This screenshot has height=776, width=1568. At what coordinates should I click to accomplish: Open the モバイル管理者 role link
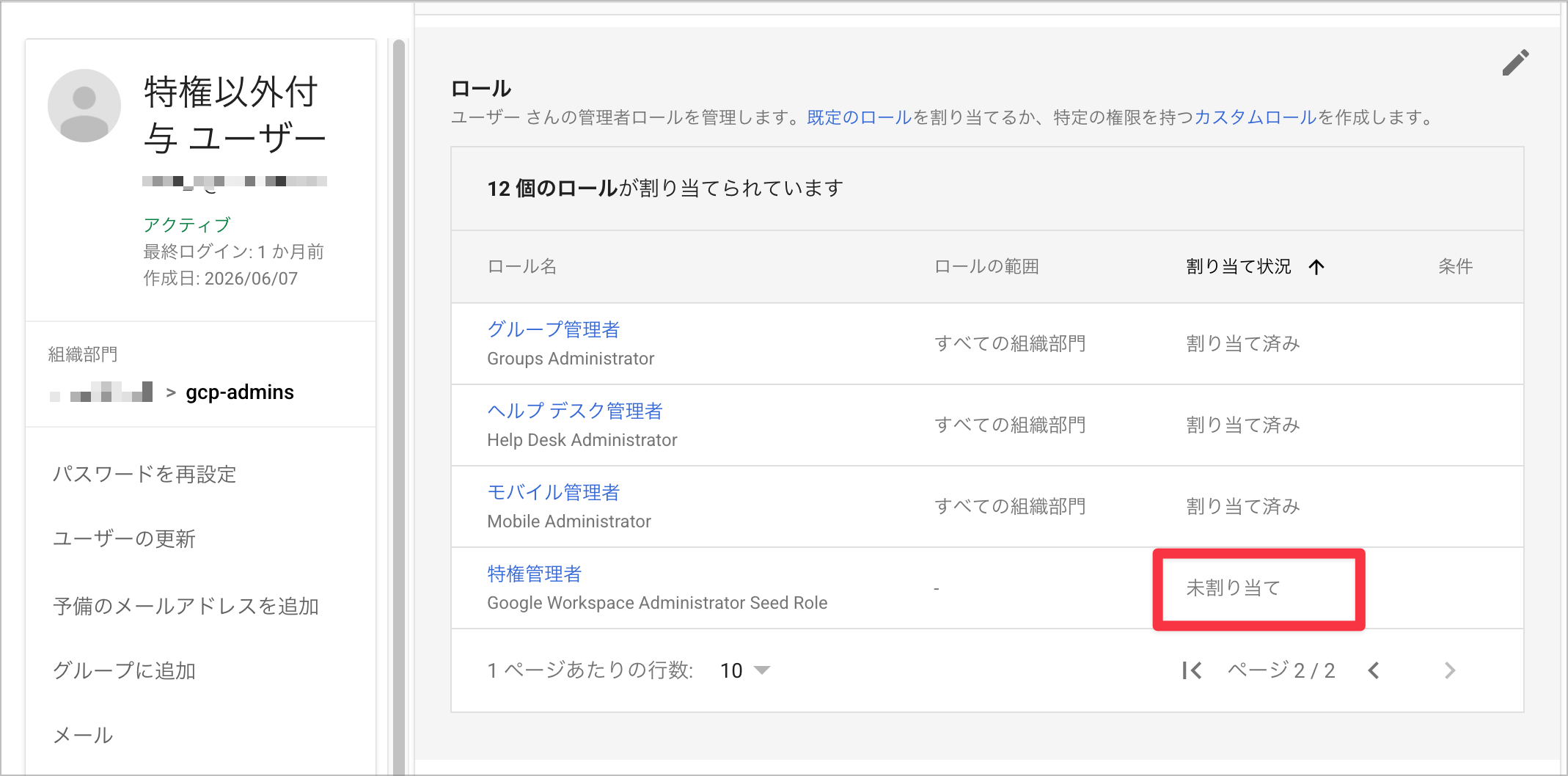pos(554,492)
